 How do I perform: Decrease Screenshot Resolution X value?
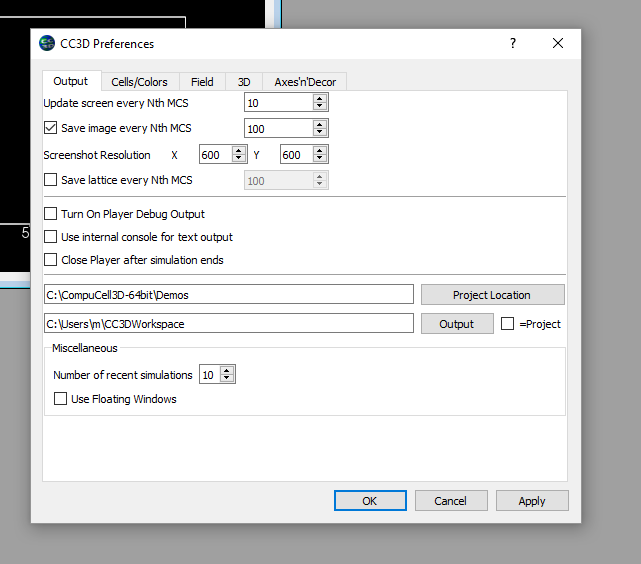(x=239, y=158)
